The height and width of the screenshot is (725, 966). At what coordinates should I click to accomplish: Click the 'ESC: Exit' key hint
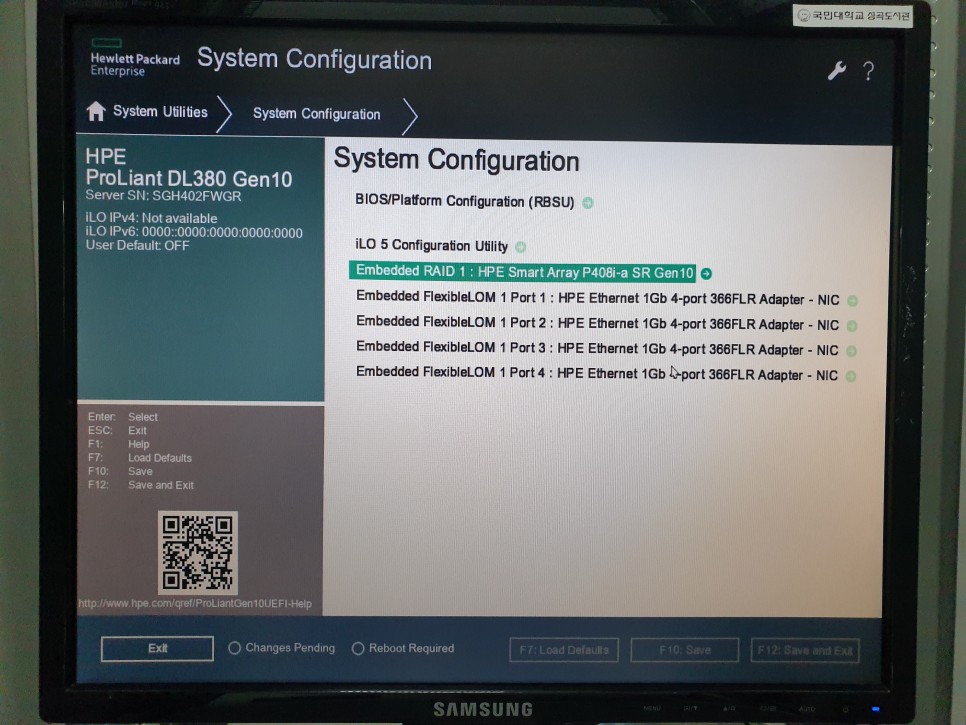[117, 431]
